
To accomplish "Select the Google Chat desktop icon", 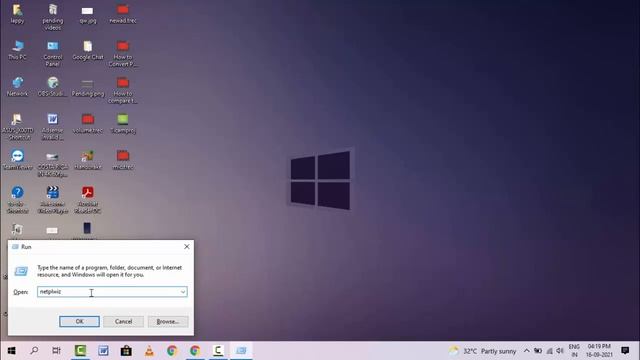I will [x=88, y=50].
